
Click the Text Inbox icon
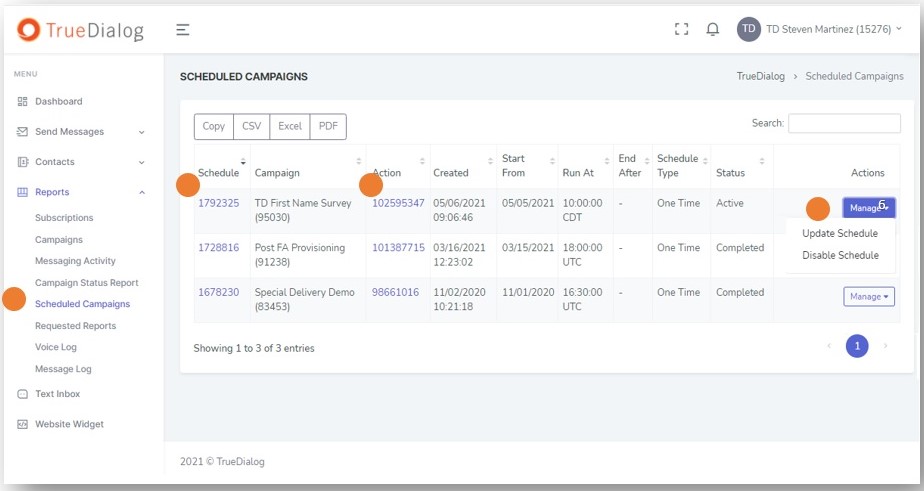point(22,394)
